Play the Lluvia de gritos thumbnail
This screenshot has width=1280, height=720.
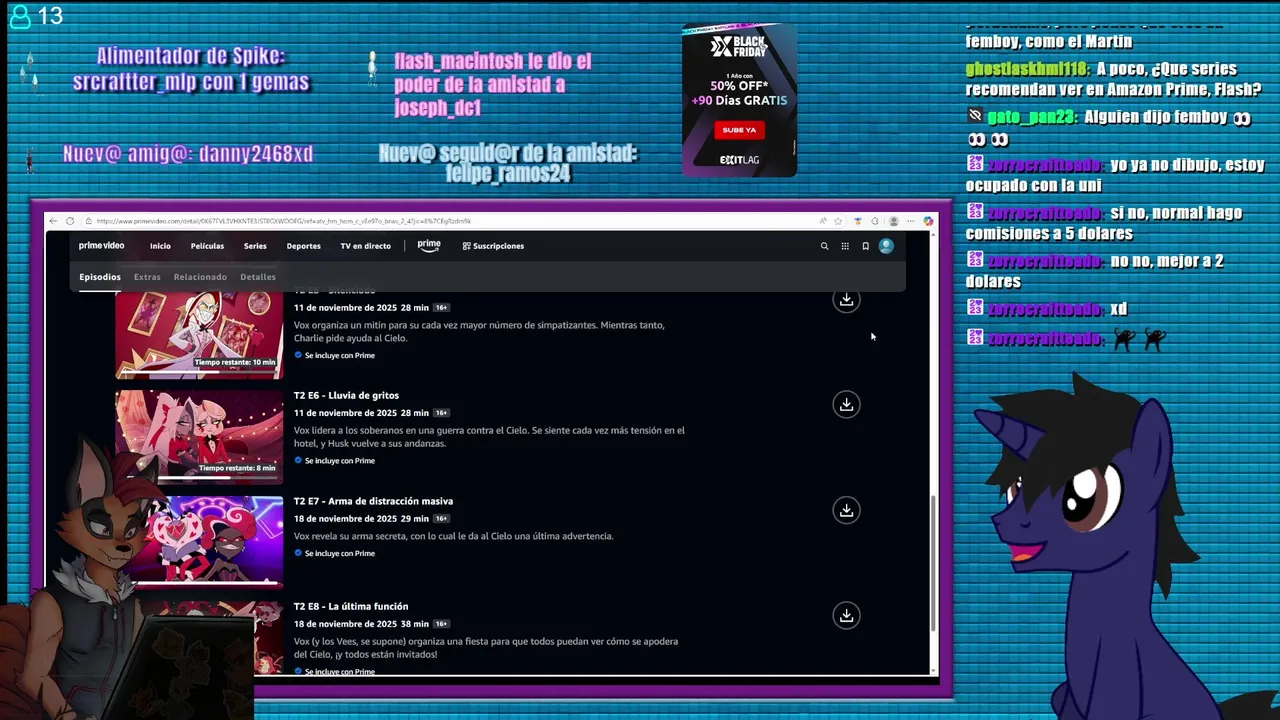click(199, 437)
